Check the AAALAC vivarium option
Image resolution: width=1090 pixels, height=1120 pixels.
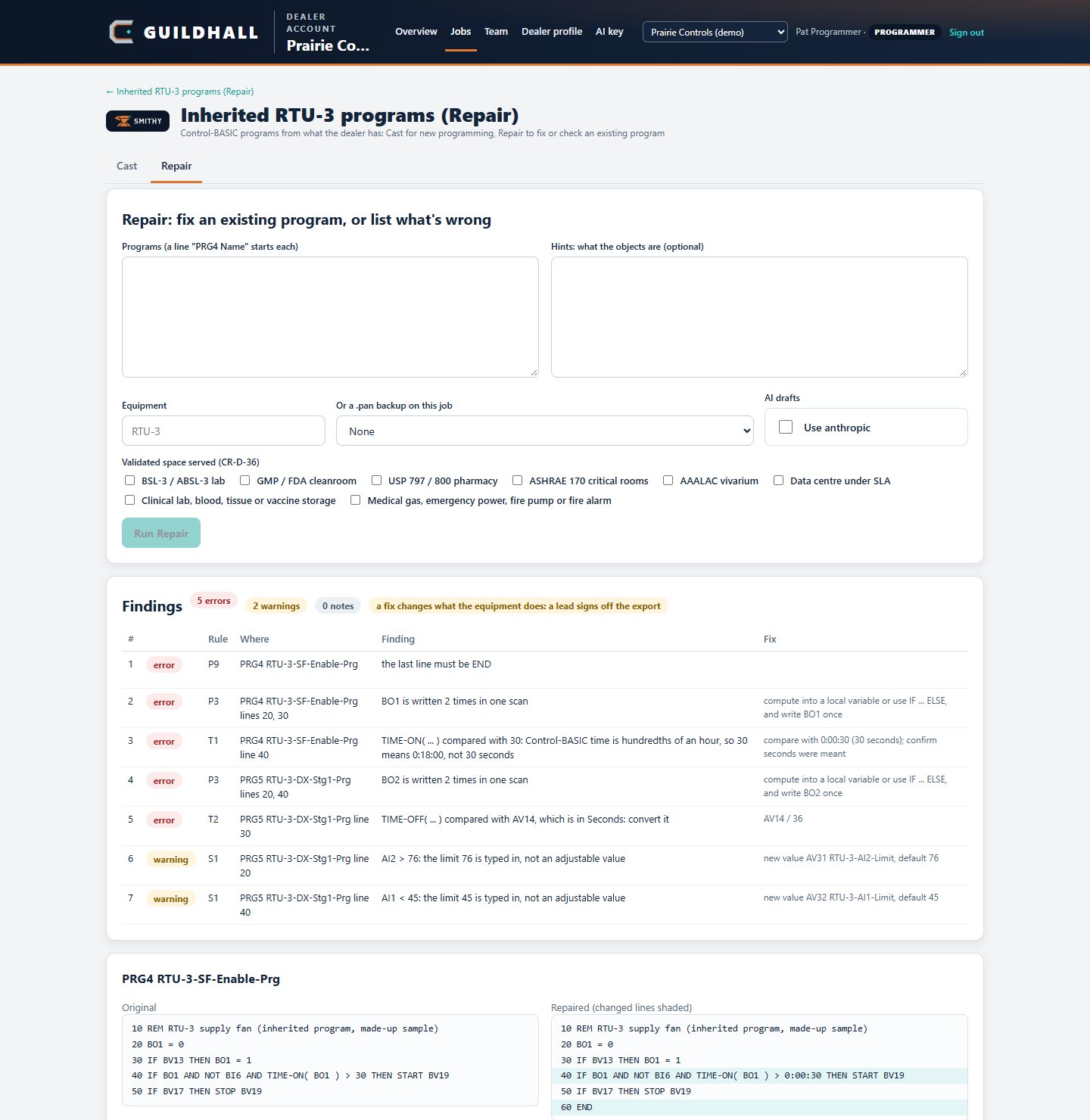(x=668, y=481)
